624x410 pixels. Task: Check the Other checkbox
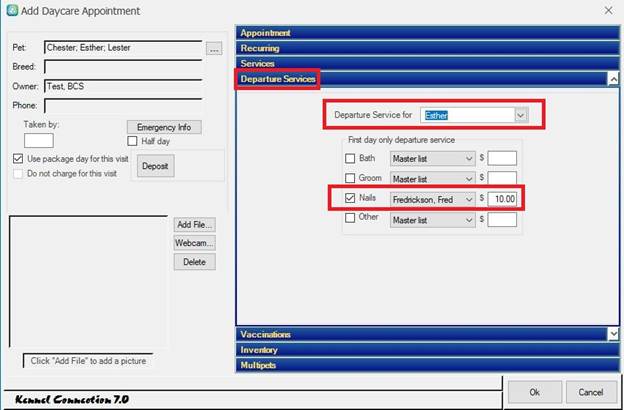click(350, 218)
